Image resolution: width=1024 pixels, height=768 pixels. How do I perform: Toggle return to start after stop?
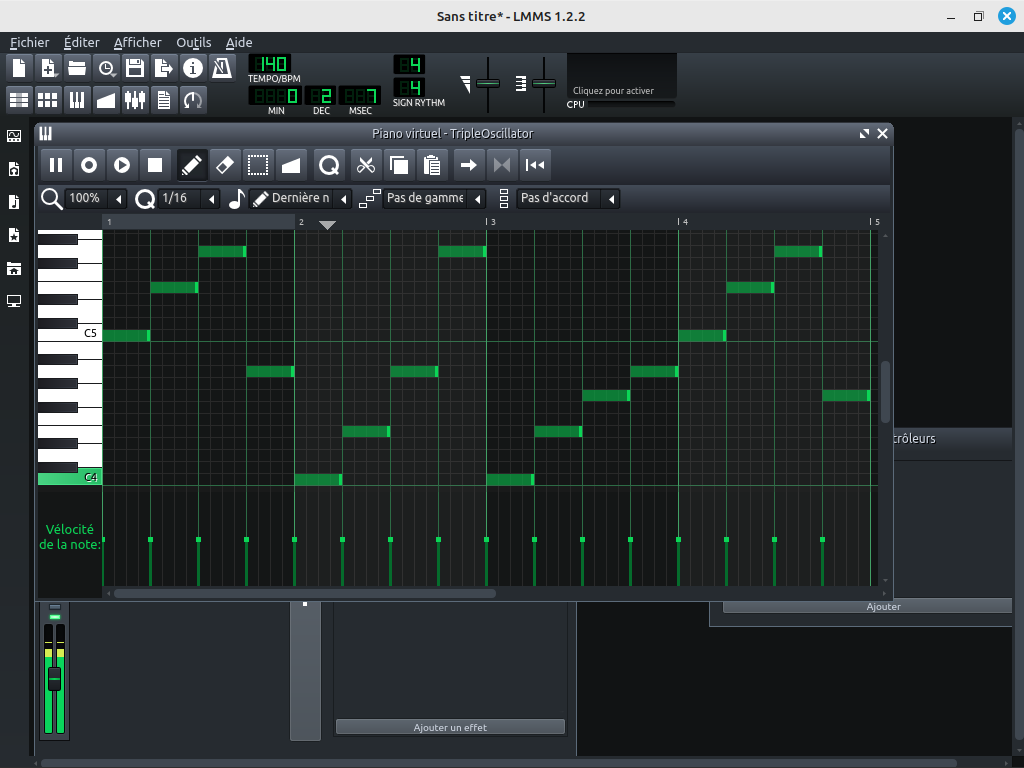[x=535, y=165]
